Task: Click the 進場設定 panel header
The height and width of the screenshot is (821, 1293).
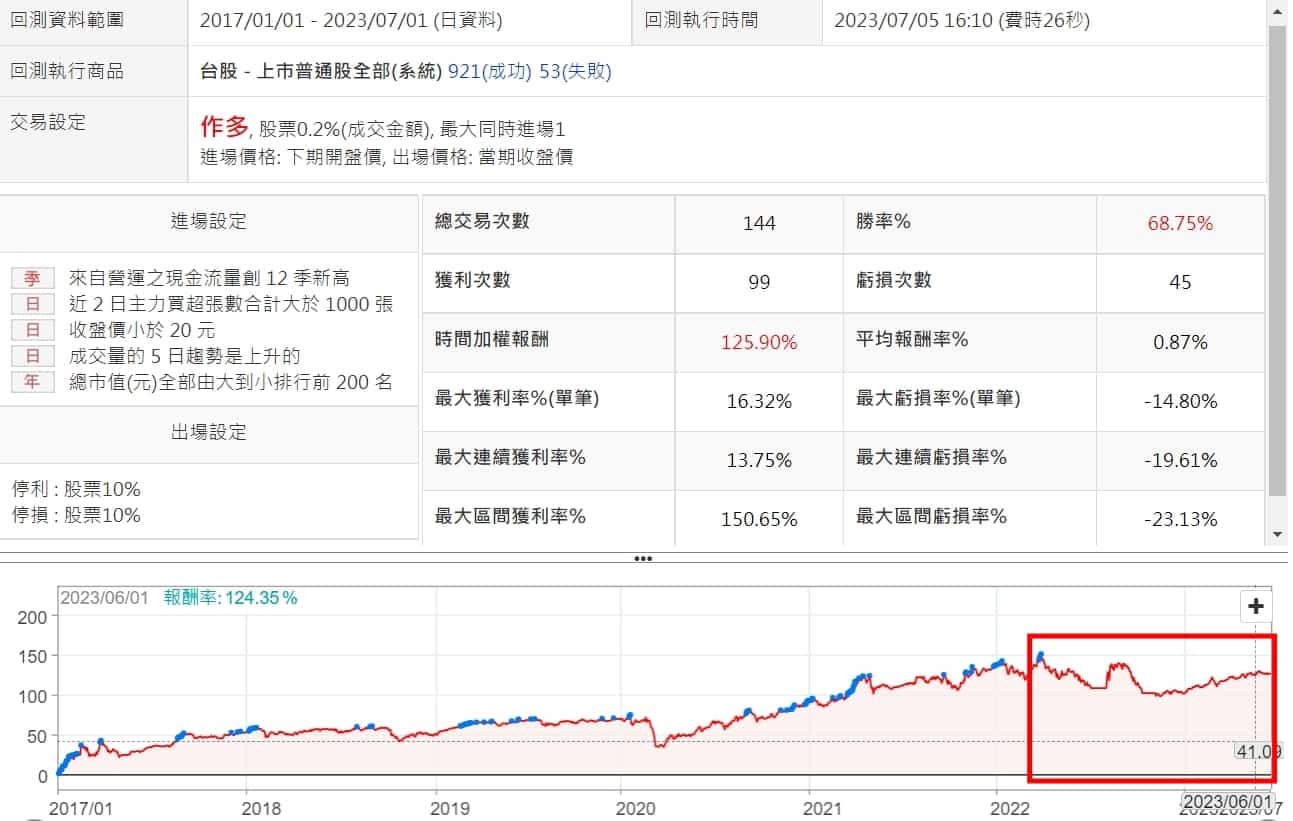Action: tap(208, 222)
